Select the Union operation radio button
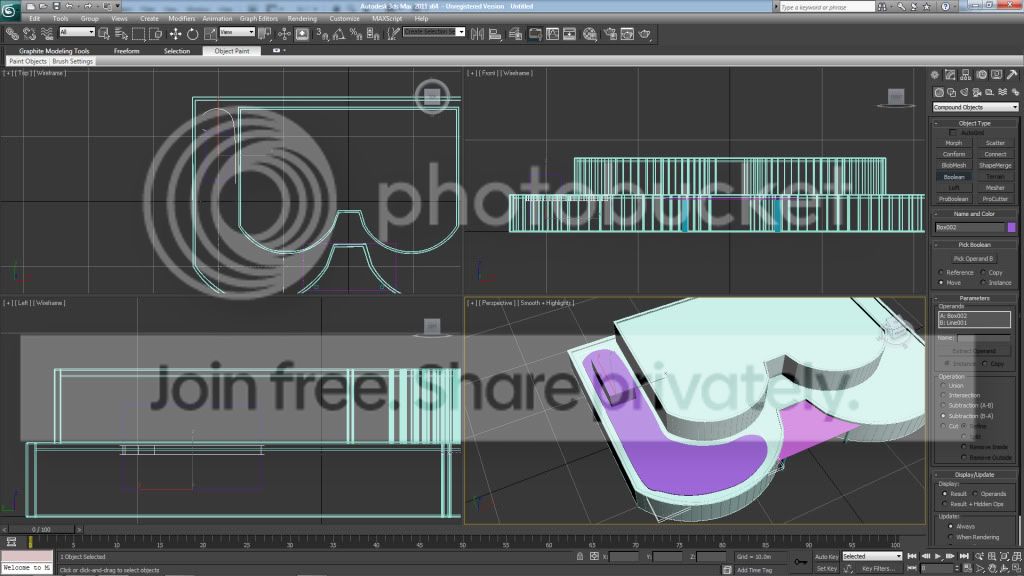 tap(943, 386)
